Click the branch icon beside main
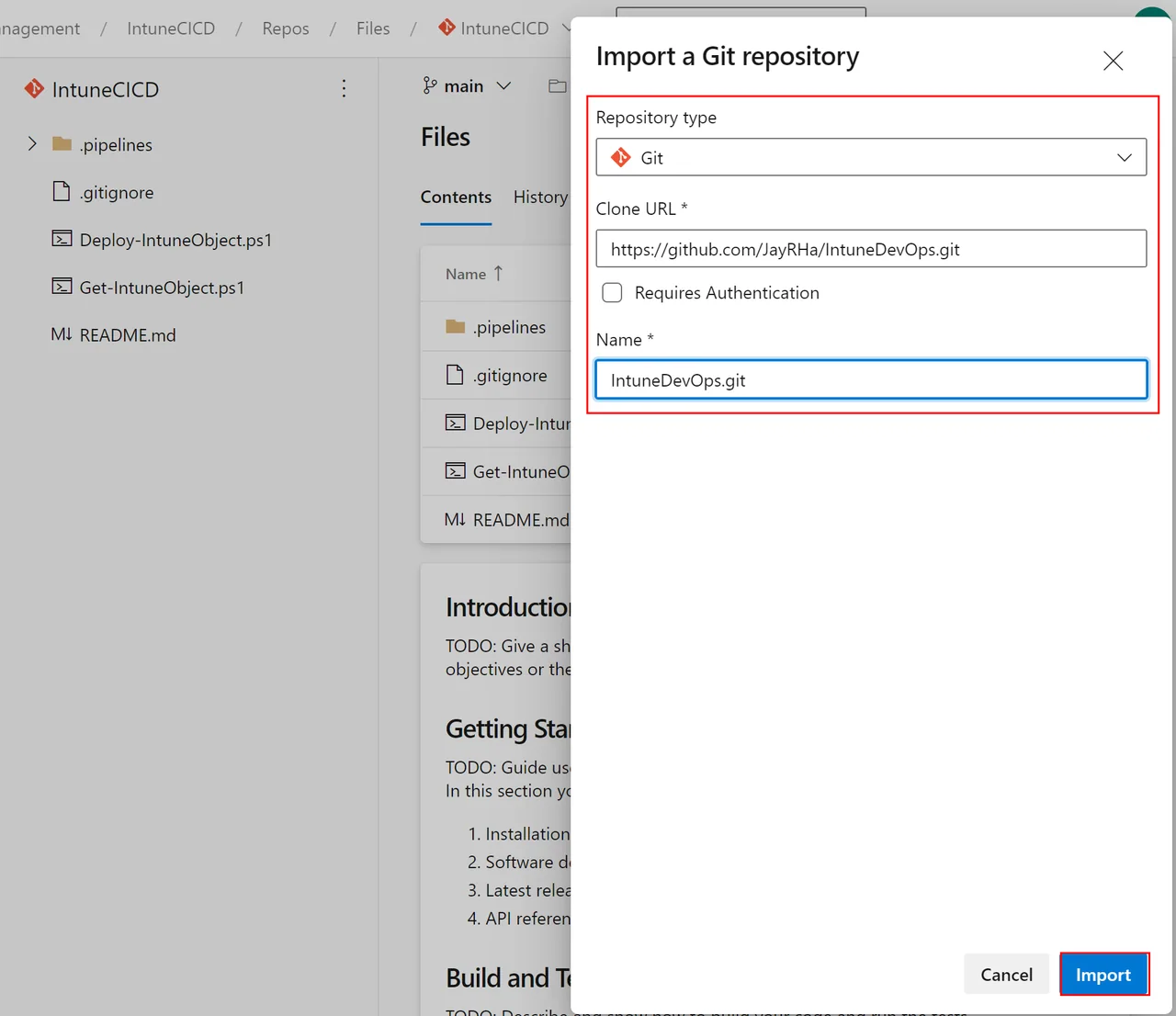Screen dimensions: 1176x1016 tap(430, 85)
